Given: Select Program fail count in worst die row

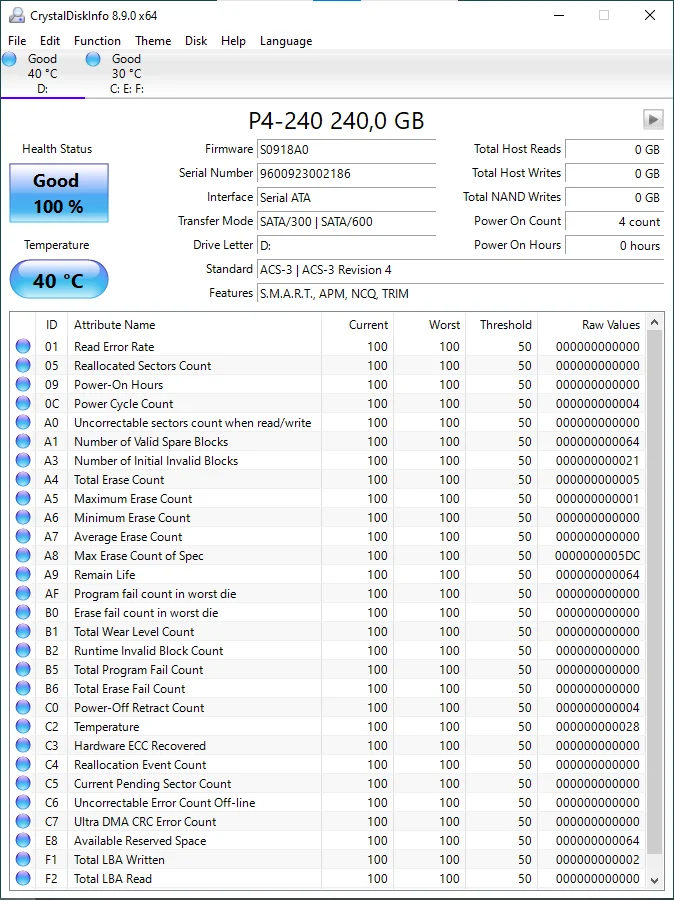Looking at the screenshot, I should click(x=328, y=593).
